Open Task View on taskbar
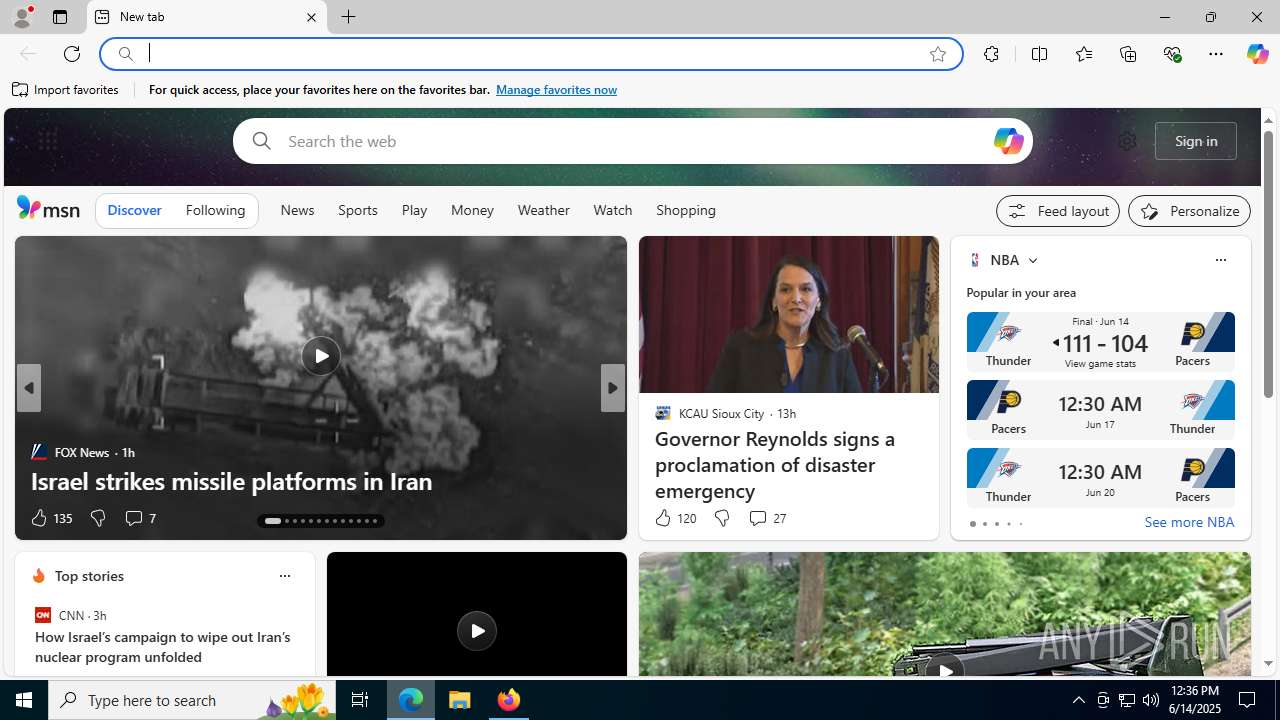 360,700
